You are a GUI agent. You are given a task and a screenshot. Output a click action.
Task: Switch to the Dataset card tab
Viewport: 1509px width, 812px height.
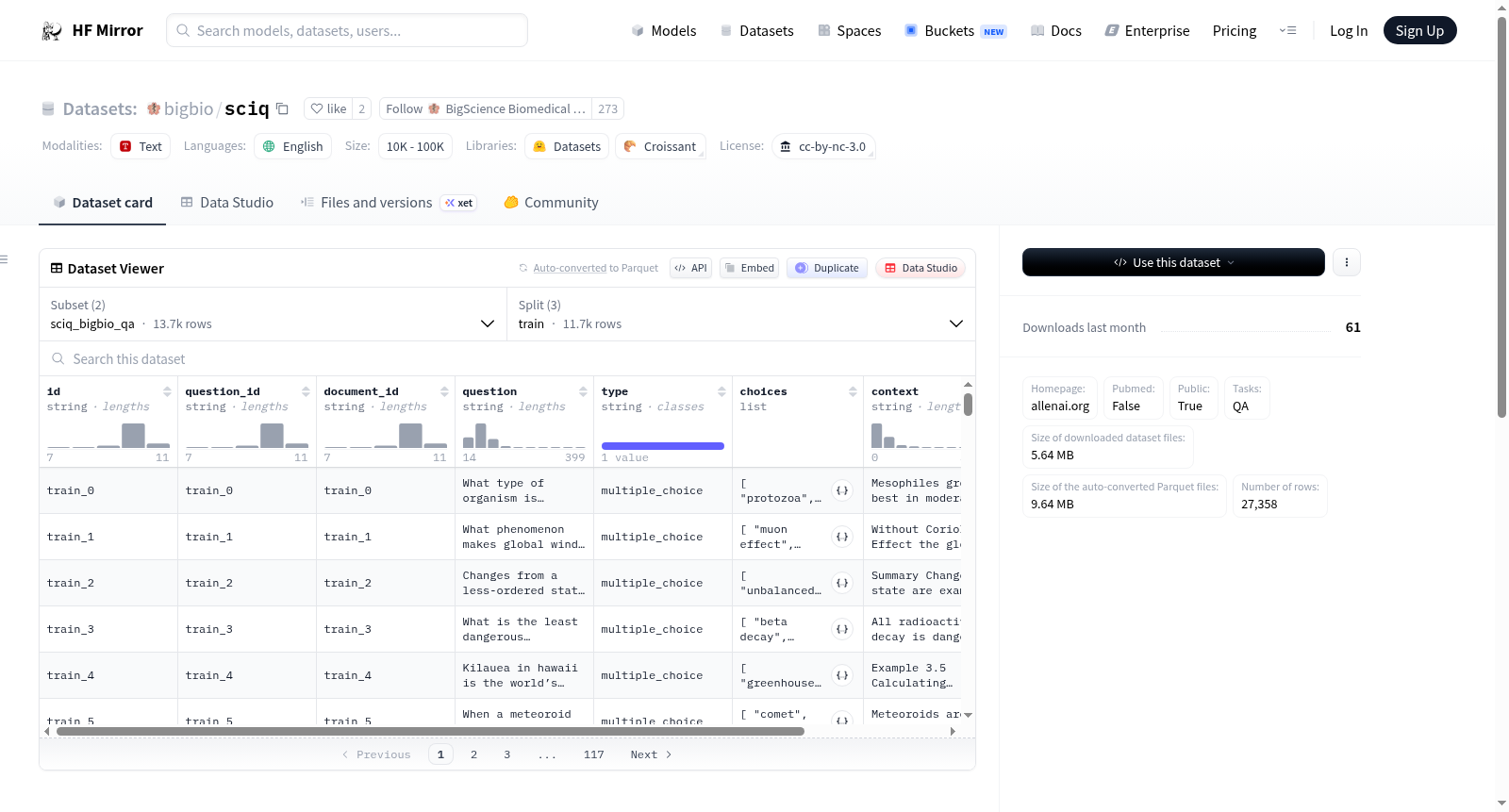102,203
